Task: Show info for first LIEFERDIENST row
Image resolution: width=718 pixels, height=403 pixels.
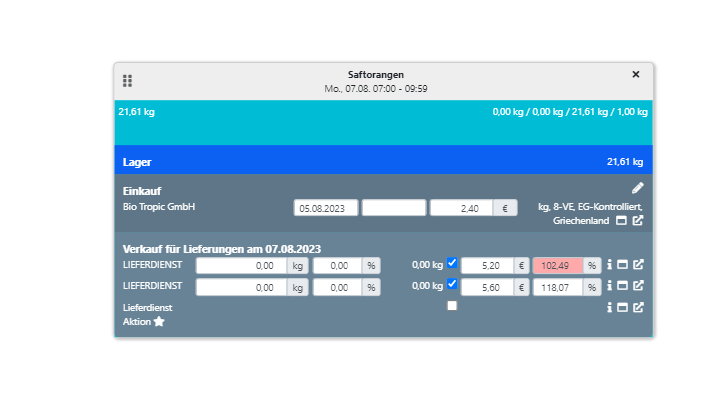Action: [x=609, y=266]
